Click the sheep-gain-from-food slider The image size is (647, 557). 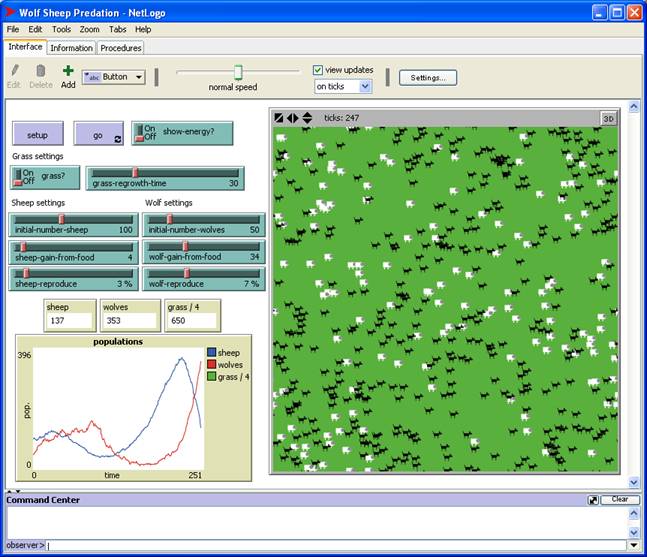point(73,252)
